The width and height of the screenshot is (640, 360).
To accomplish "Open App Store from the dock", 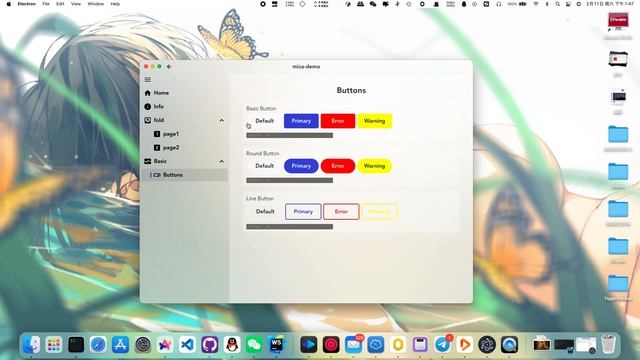I will click(120, 345).
